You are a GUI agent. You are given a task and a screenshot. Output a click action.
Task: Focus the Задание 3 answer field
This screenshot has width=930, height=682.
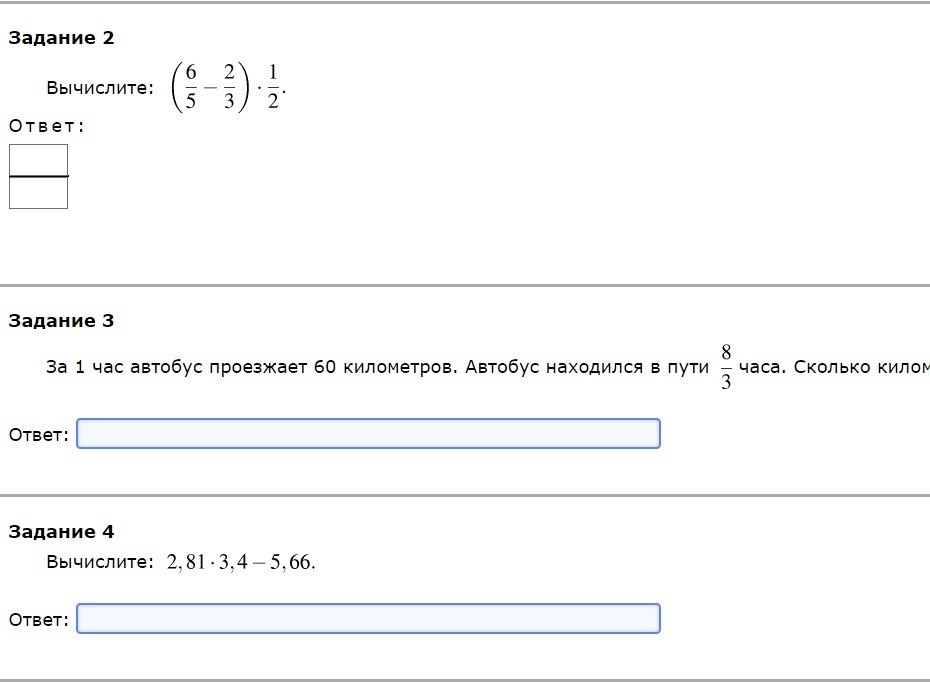click(368, 434)
